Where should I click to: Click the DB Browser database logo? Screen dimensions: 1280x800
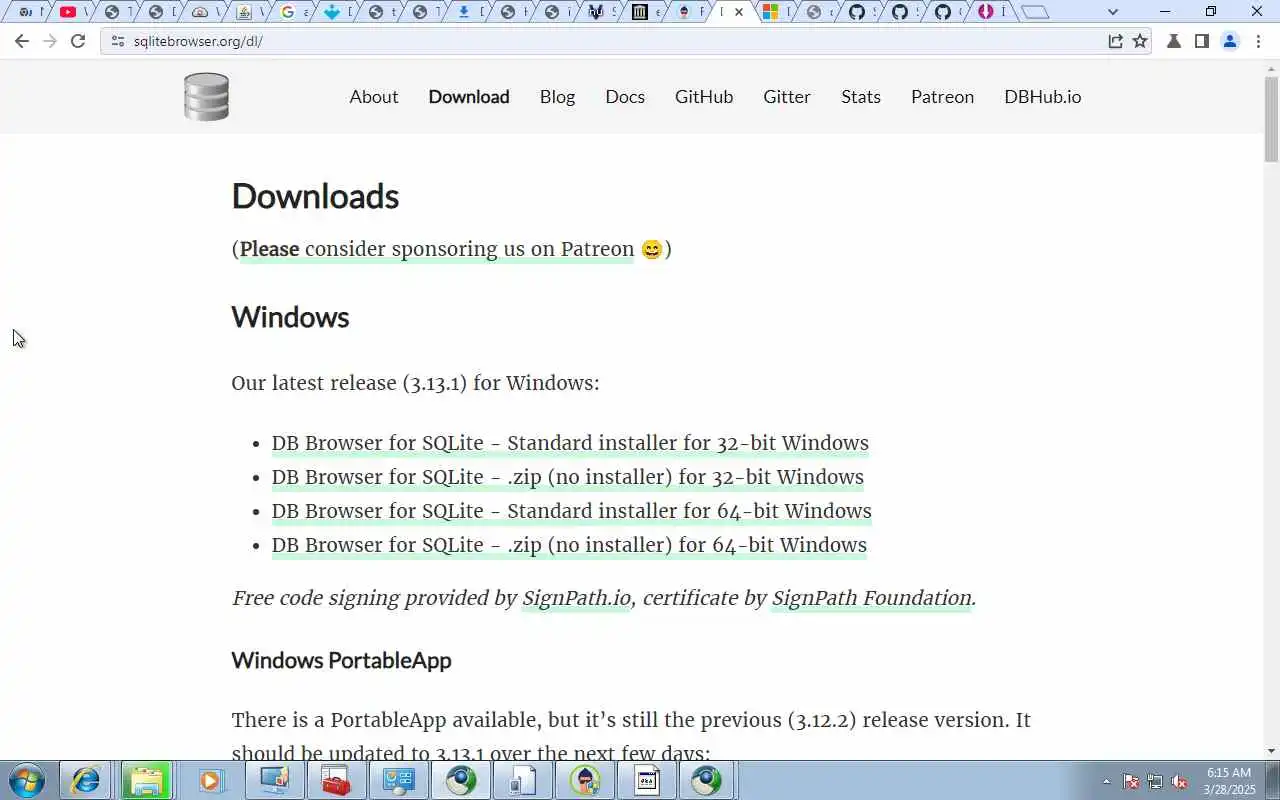(x=207, y=97)
